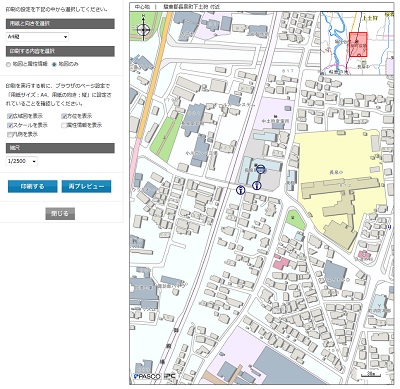Uncheck the 方位を表示 checkbox
Image resolution: width=400 pixels, height=389 pixels.
click(x=64, y=116)
